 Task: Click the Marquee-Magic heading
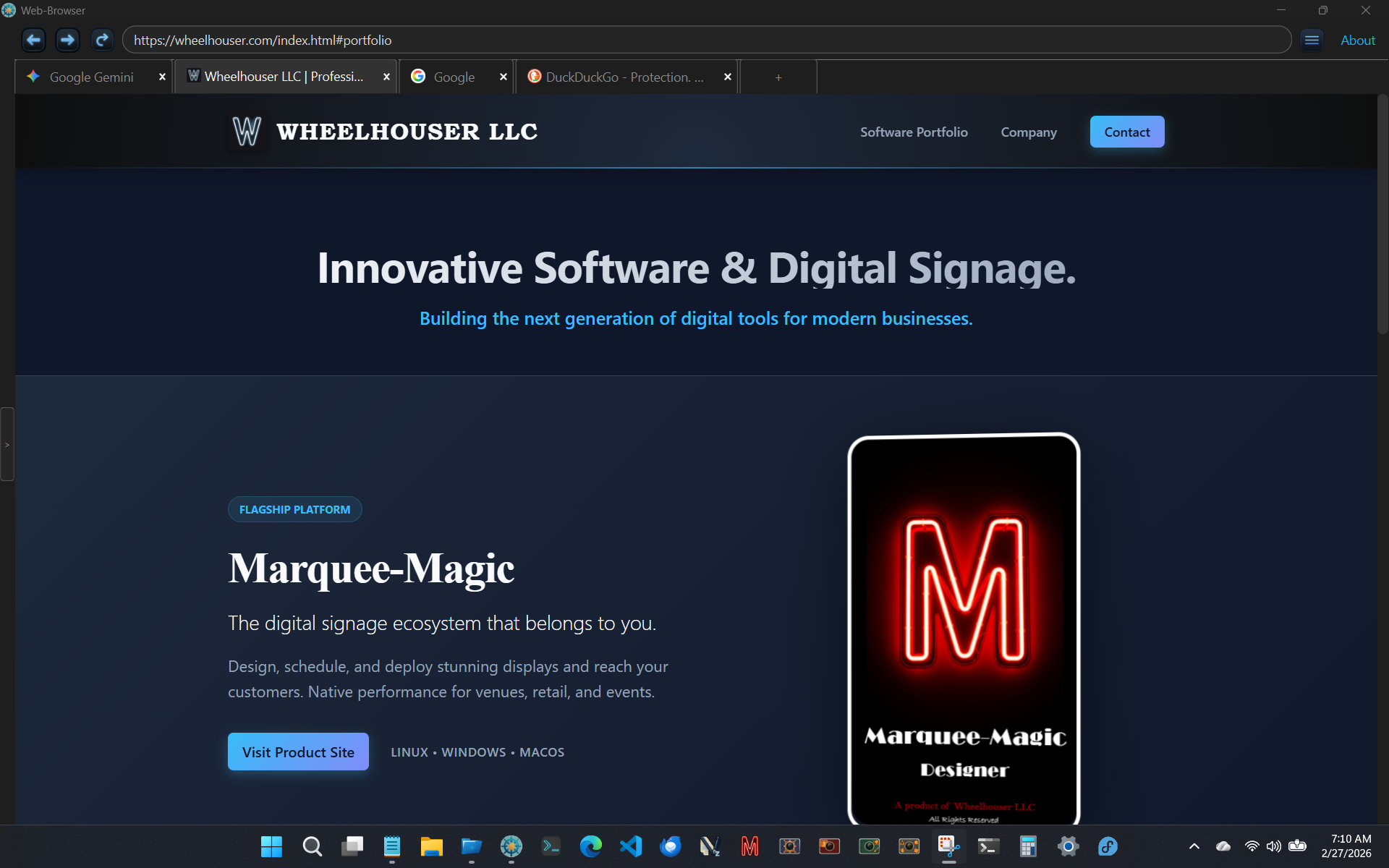coord(371,569)
